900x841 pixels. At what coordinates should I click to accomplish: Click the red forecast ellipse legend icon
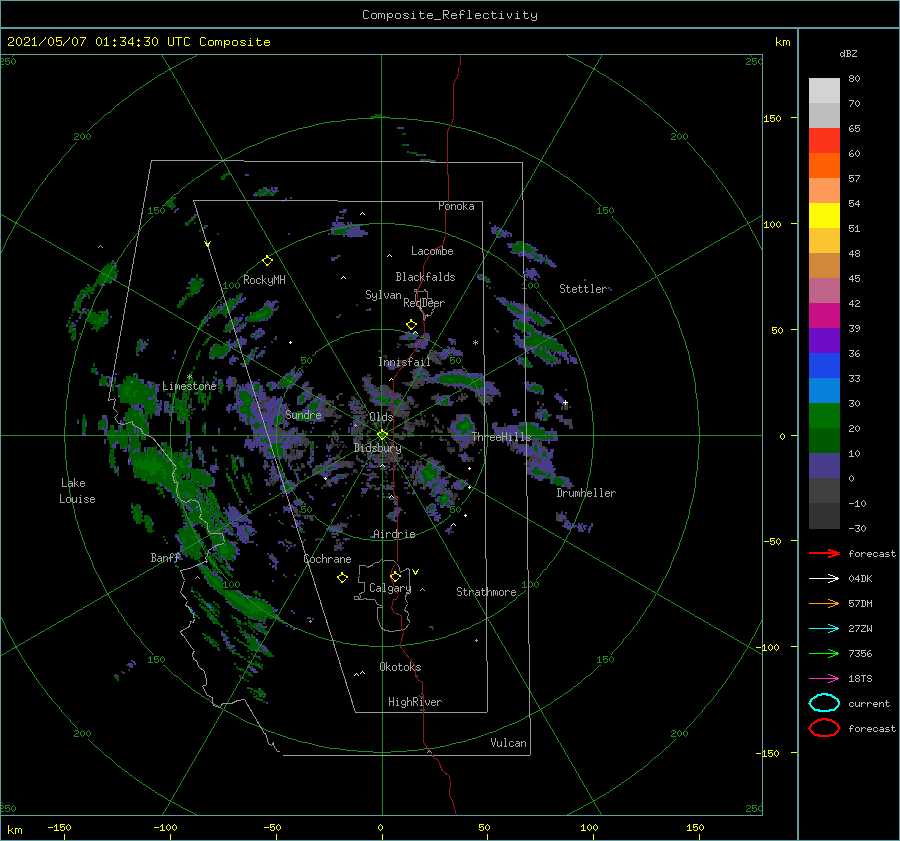point(824,728)
